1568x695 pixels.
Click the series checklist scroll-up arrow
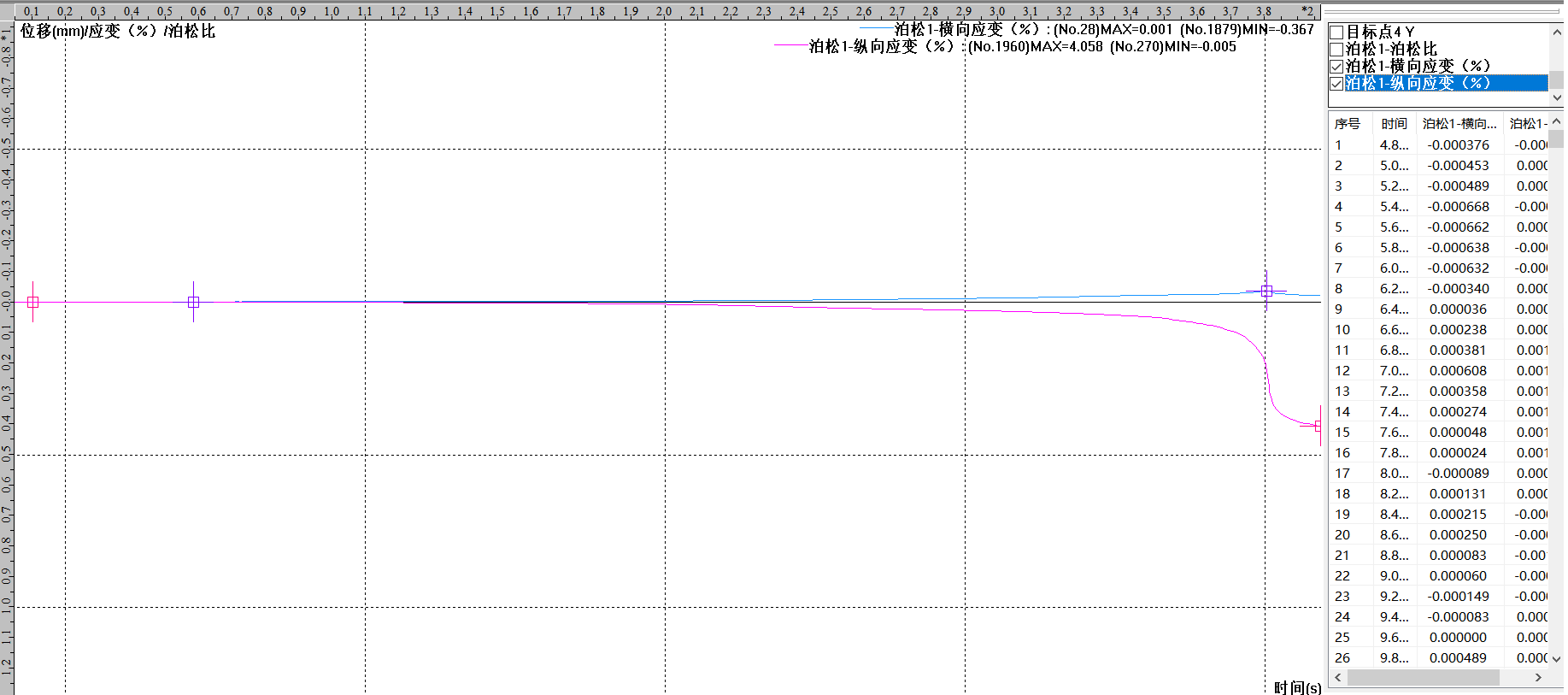1556,32
